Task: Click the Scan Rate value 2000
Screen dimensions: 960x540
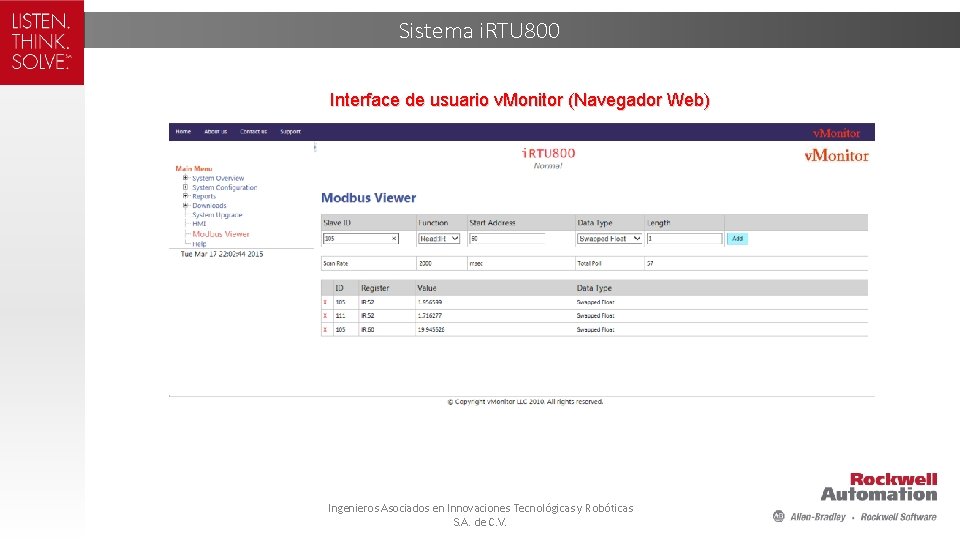Action: (426, 263)
